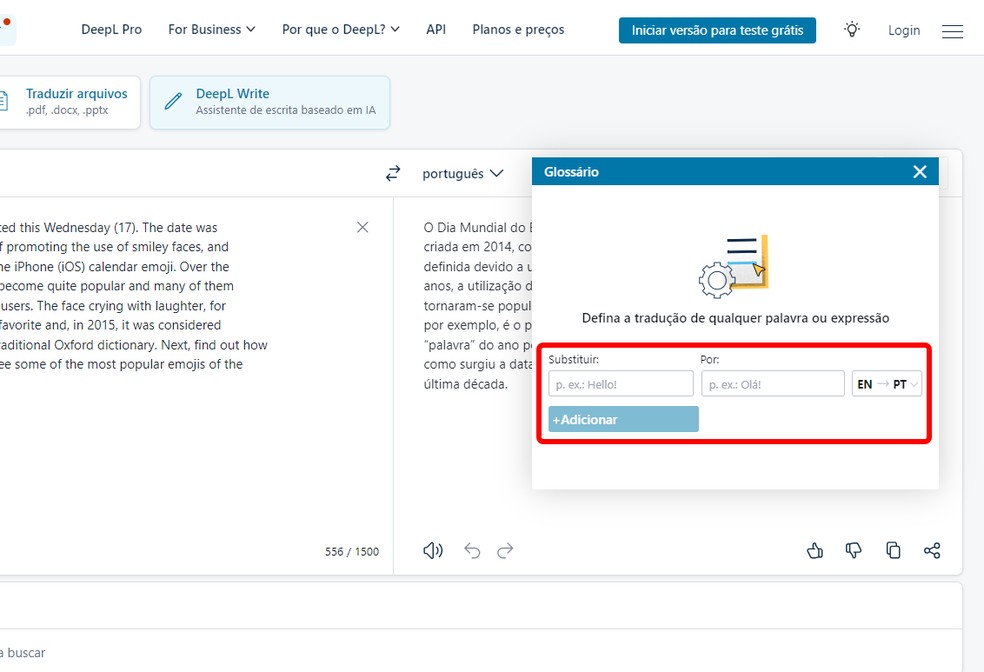
Task: Click the Adicionar button in glossary
Action: click(x=622, y=419)
